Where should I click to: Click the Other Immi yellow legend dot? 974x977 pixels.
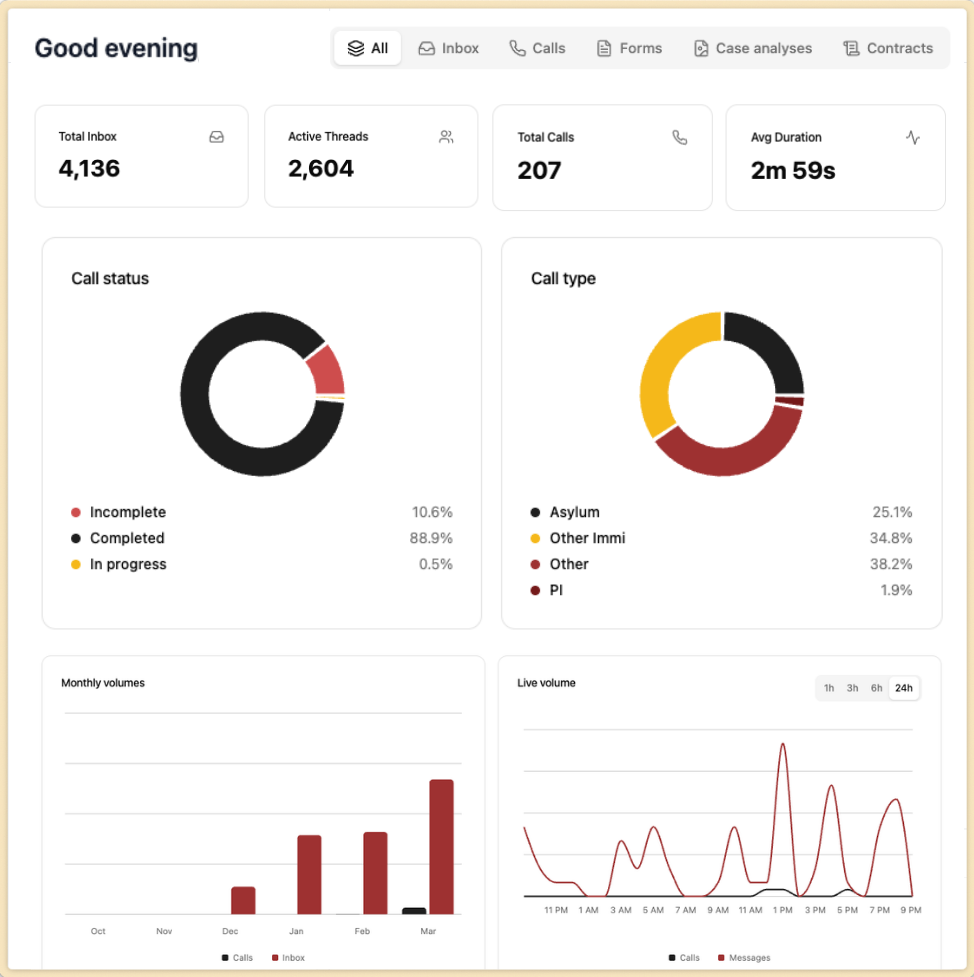tap(536, 538)
